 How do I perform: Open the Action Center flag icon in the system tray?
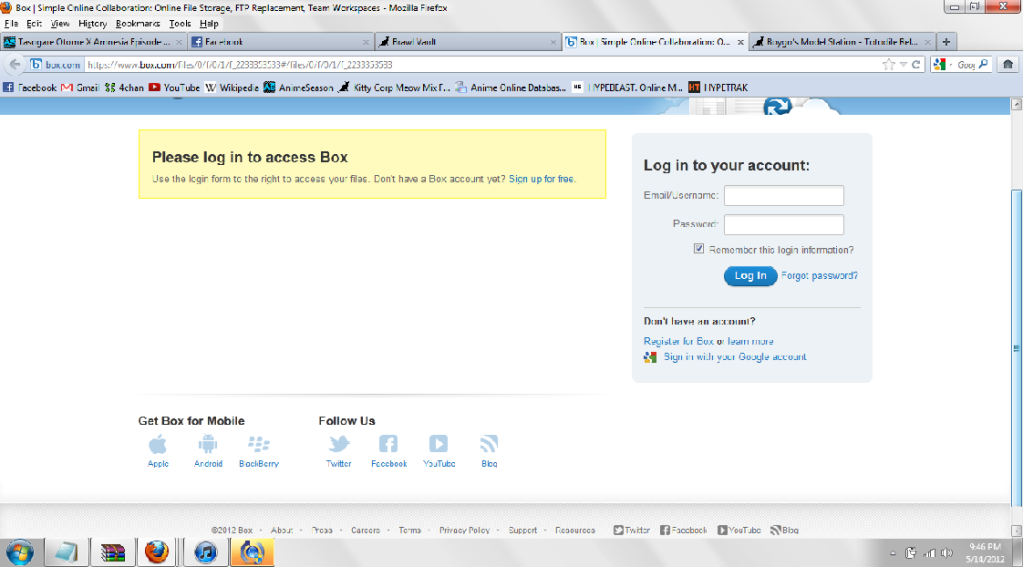point(911,553)
